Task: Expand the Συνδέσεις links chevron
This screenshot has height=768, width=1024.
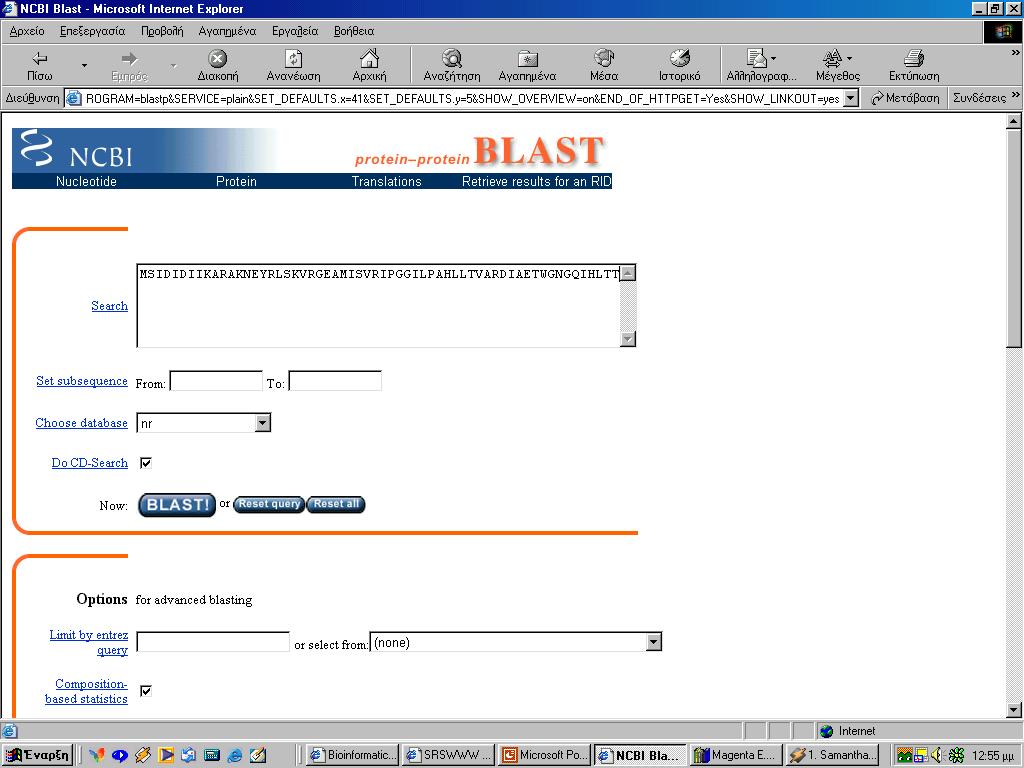Action: pyautogui.click(x=1016, y=95)
